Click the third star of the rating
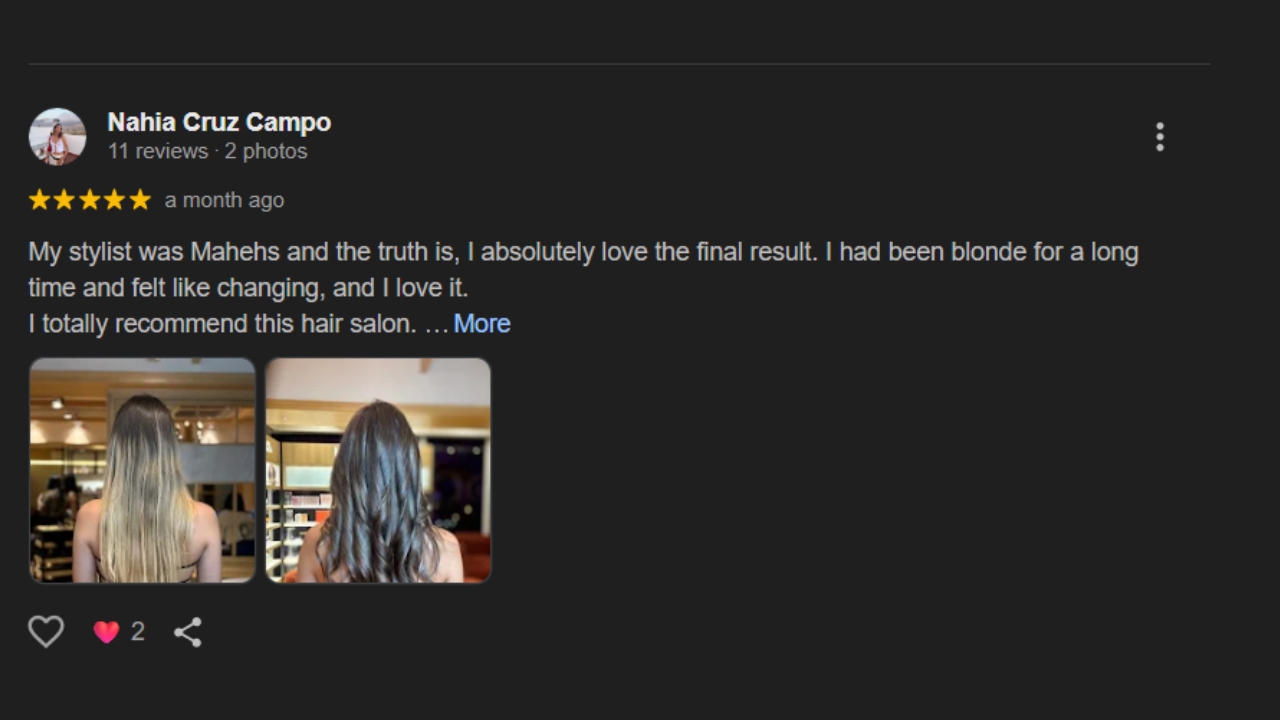 click(90, 200)
